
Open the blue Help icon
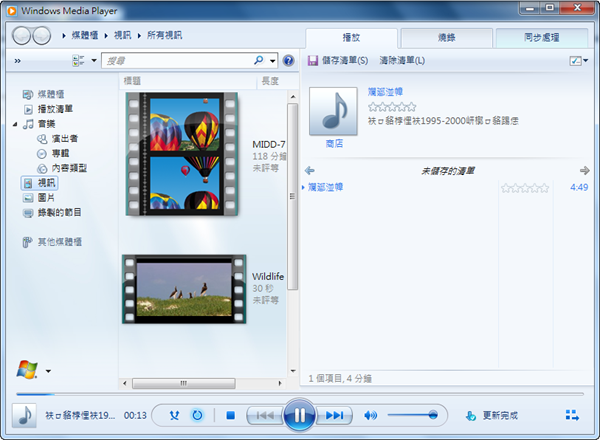[x=288, y=60]
